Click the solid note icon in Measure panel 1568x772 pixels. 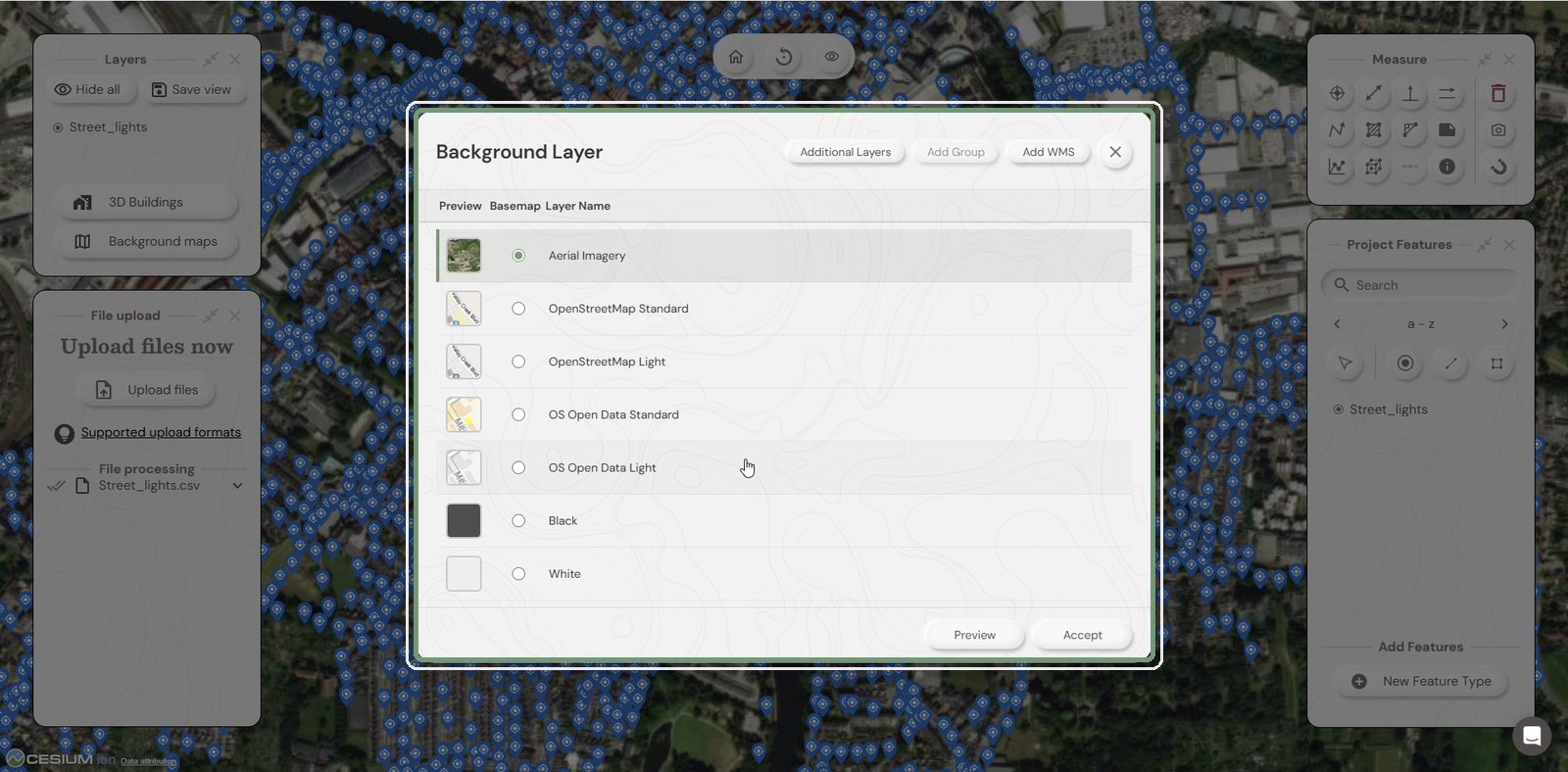(1446, 129)
